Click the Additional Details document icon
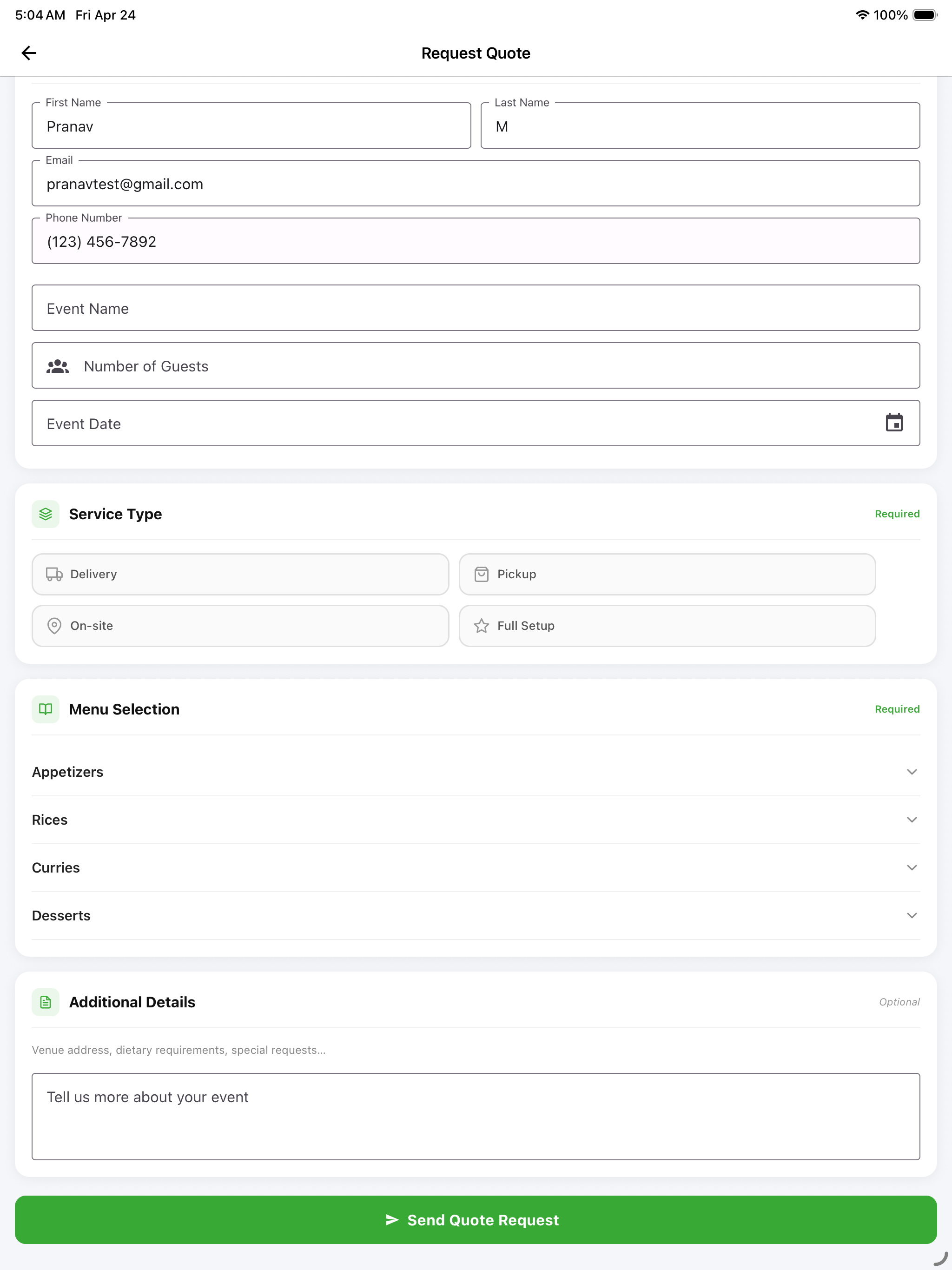Screen dimensions: 952x1270 click(x=46, y=1002)
